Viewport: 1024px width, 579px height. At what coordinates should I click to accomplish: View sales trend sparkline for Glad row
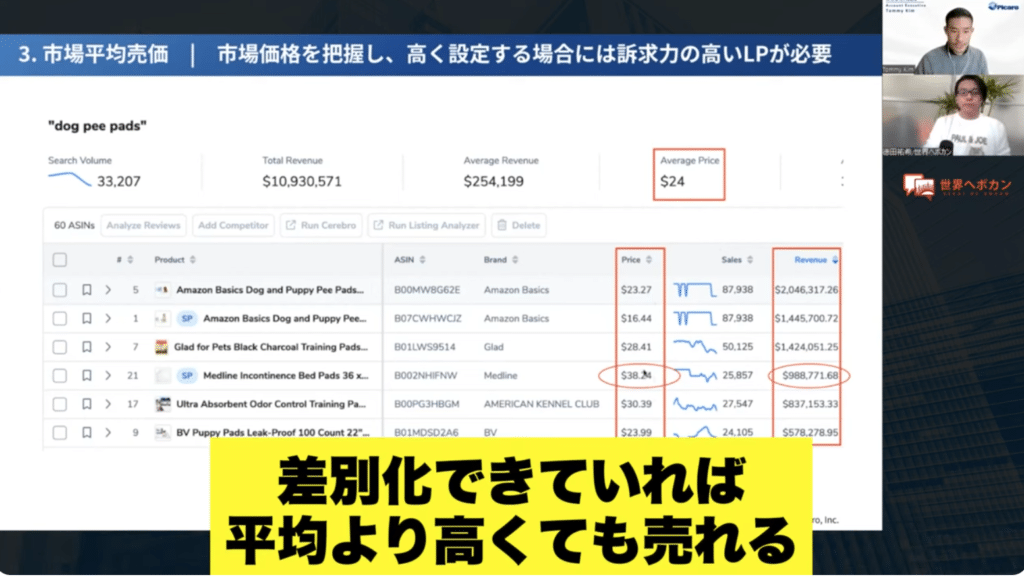point(694,347)
